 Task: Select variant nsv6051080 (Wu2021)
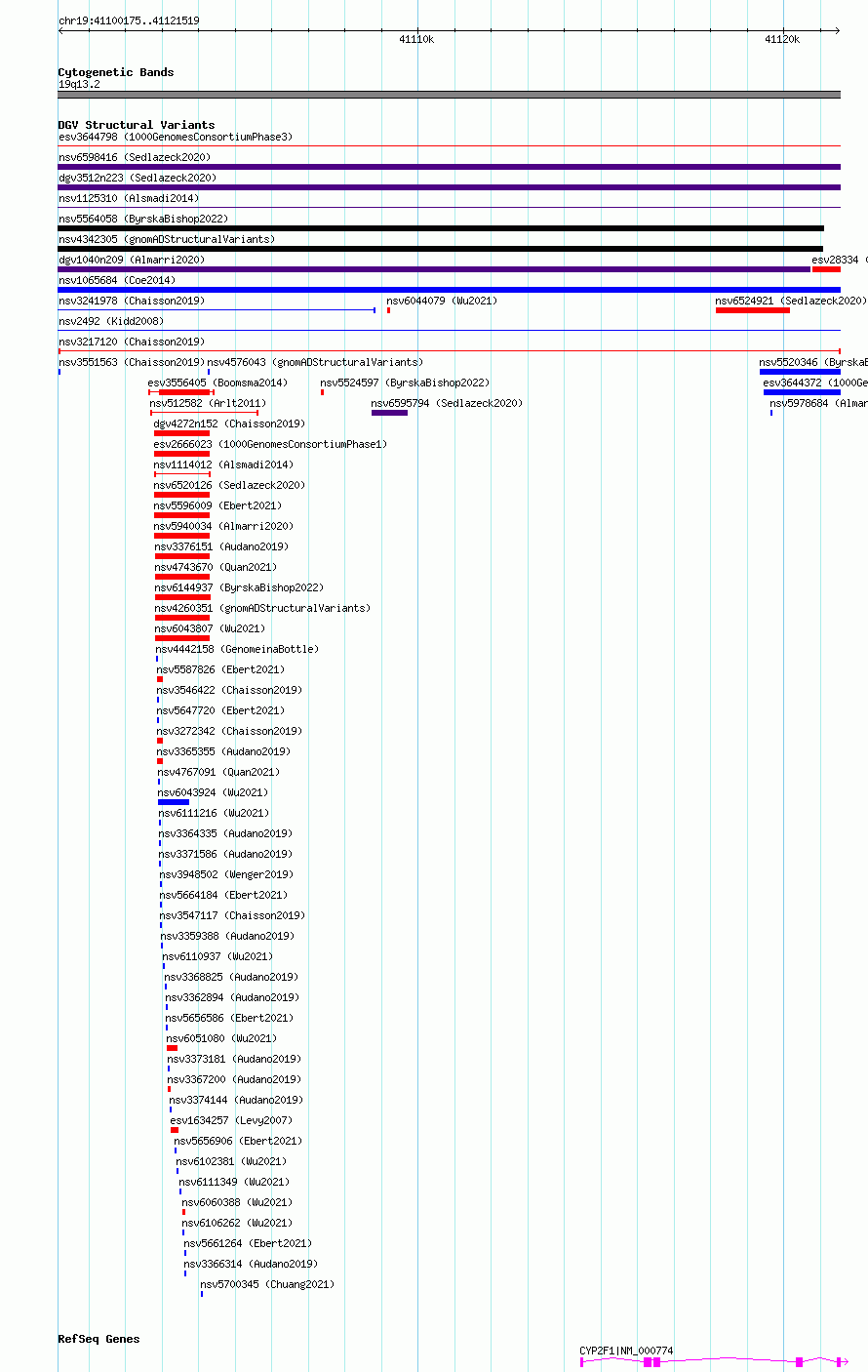click(222, 1038)
